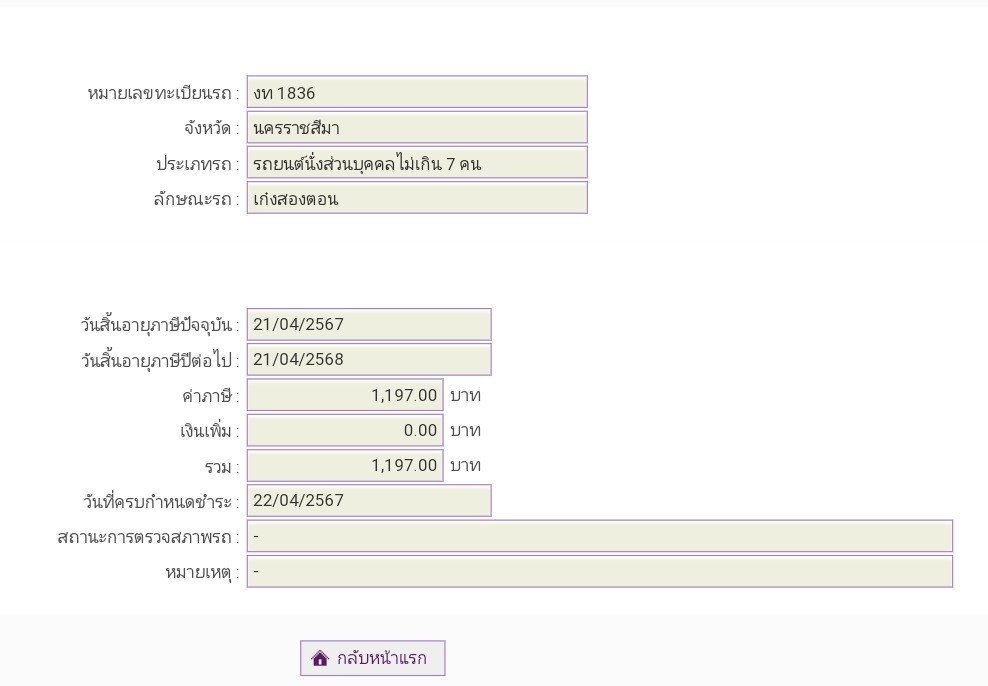
Task: Click บาท unit next to เงินเพิ่ม
Action: pos(466,431)
